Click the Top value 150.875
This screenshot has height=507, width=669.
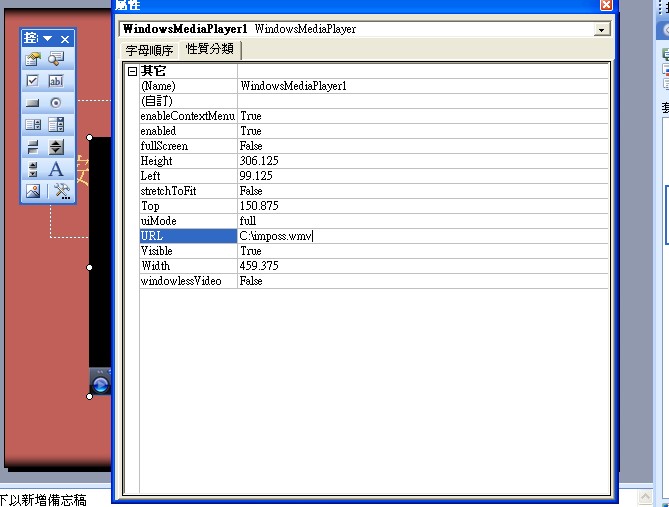[259, 206]
